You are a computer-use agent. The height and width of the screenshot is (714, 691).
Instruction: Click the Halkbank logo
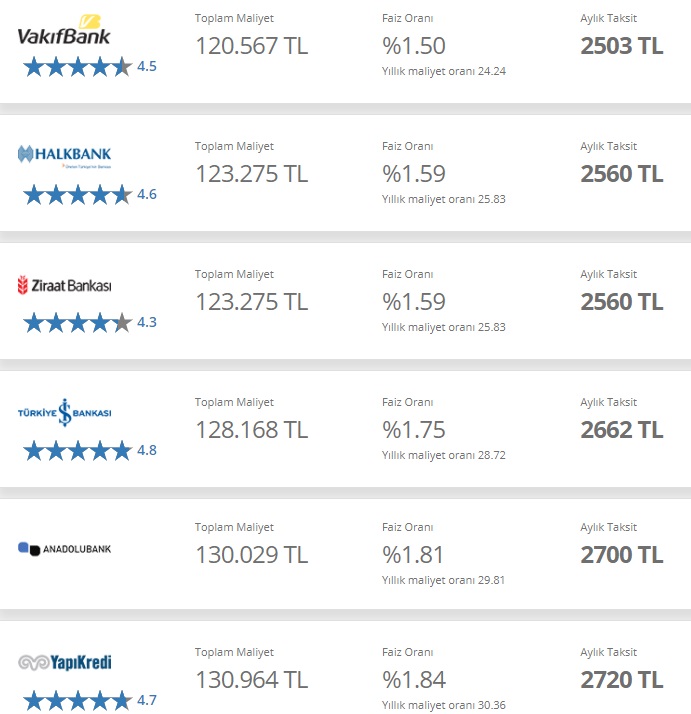pyautogui.click(x=64, y=155)
